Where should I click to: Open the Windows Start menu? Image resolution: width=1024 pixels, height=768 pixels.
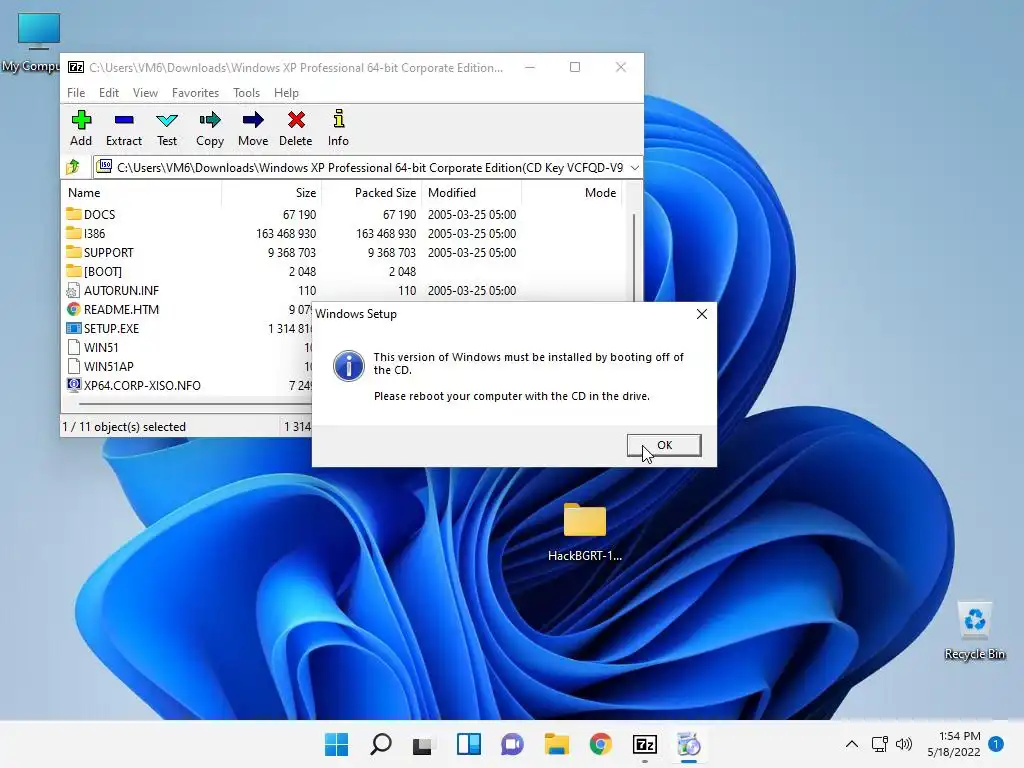point(337,744)
